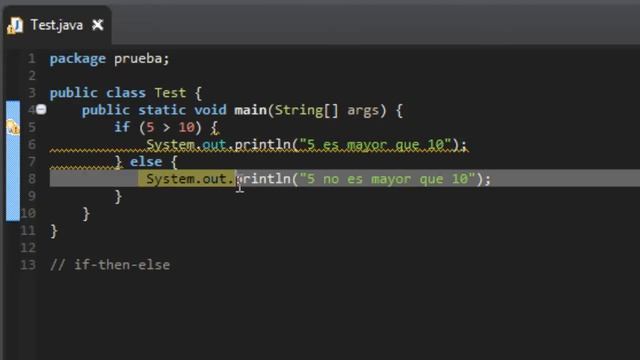Image resolution: width=640 pixels, height=360 pixels.
Task: Click comment '// if-then-else' on line 13
Action: pos(110,265)
